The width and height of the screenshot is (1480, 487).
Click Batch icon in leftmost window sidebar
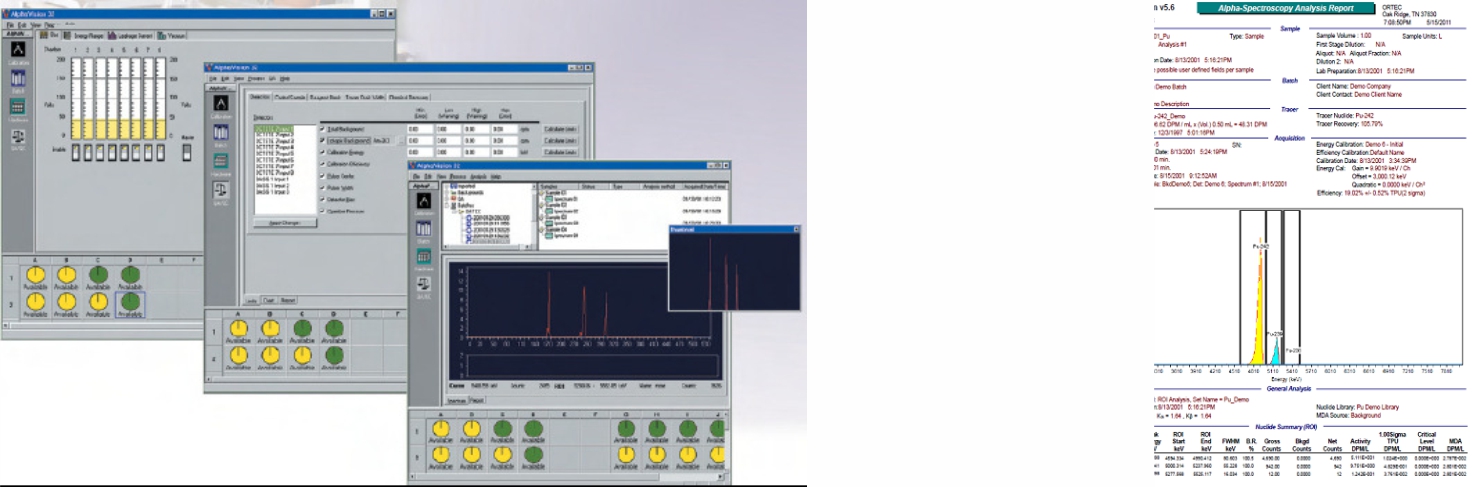17,76
